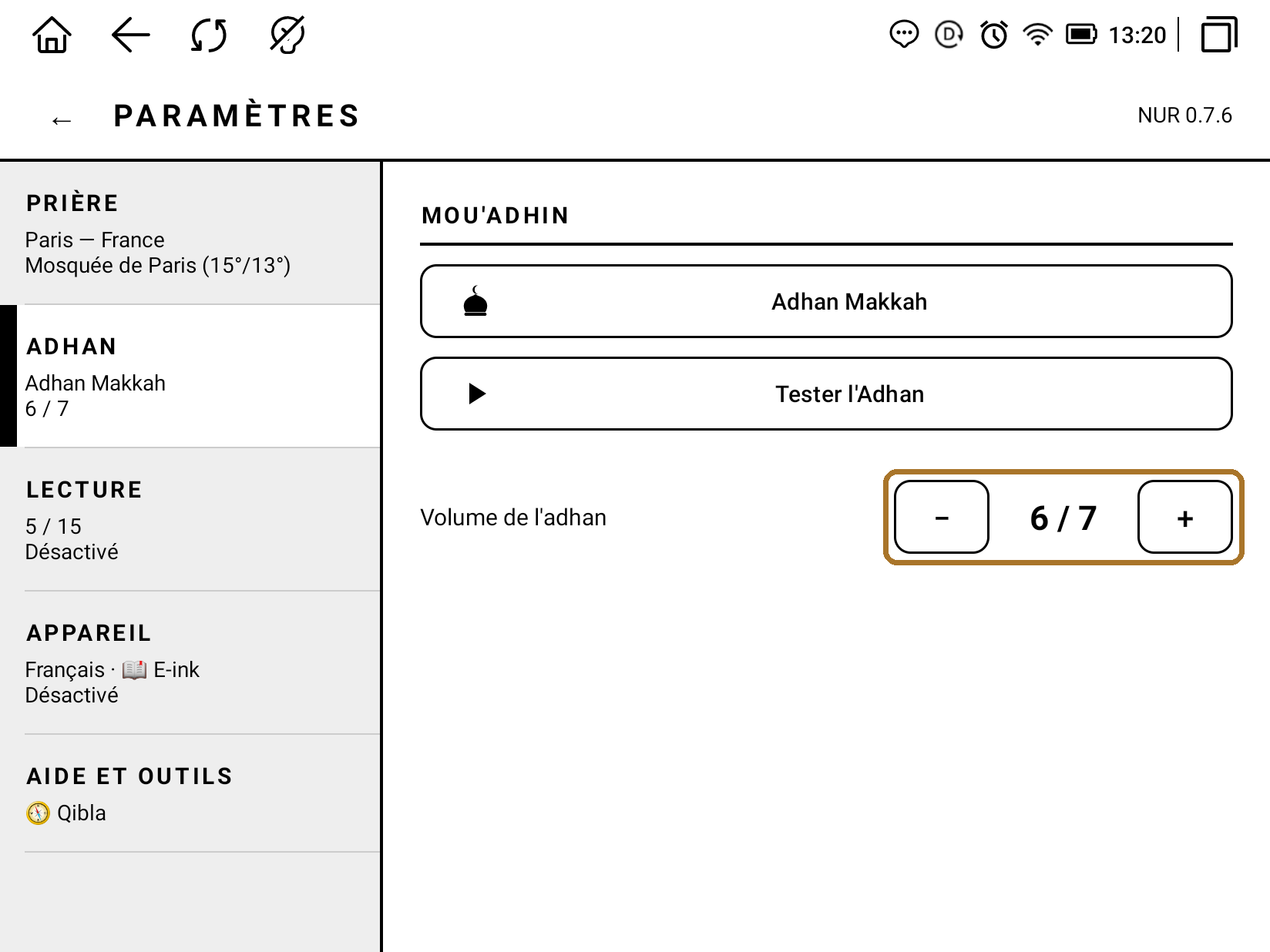Open the chat bubble notification icon
This screenshot has height=952, width=1270.
click(x=904, y=35)
